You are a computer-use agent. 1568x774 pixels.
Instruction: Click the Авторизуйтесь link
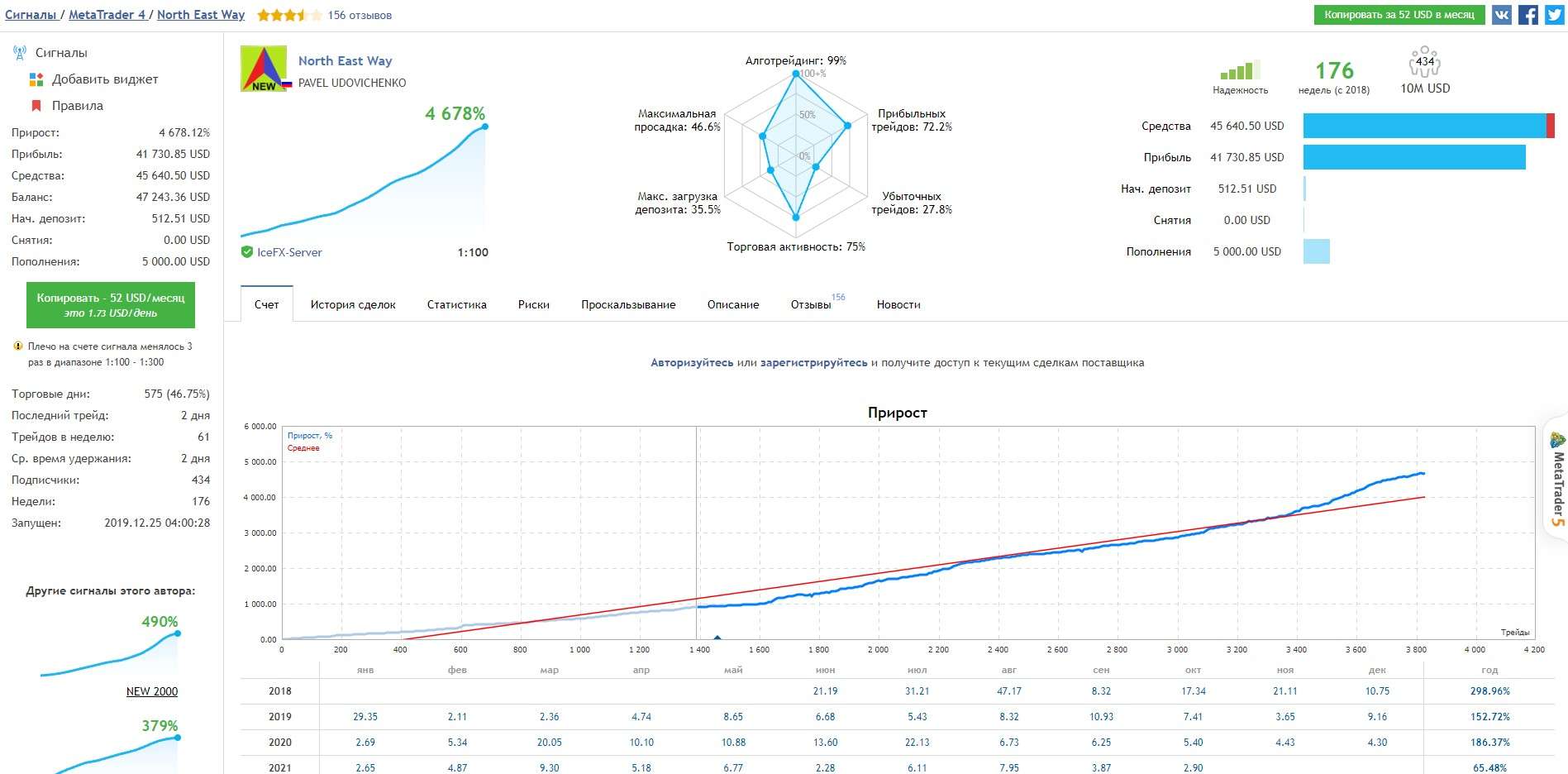pyautogui.click(x=692, y=362)
